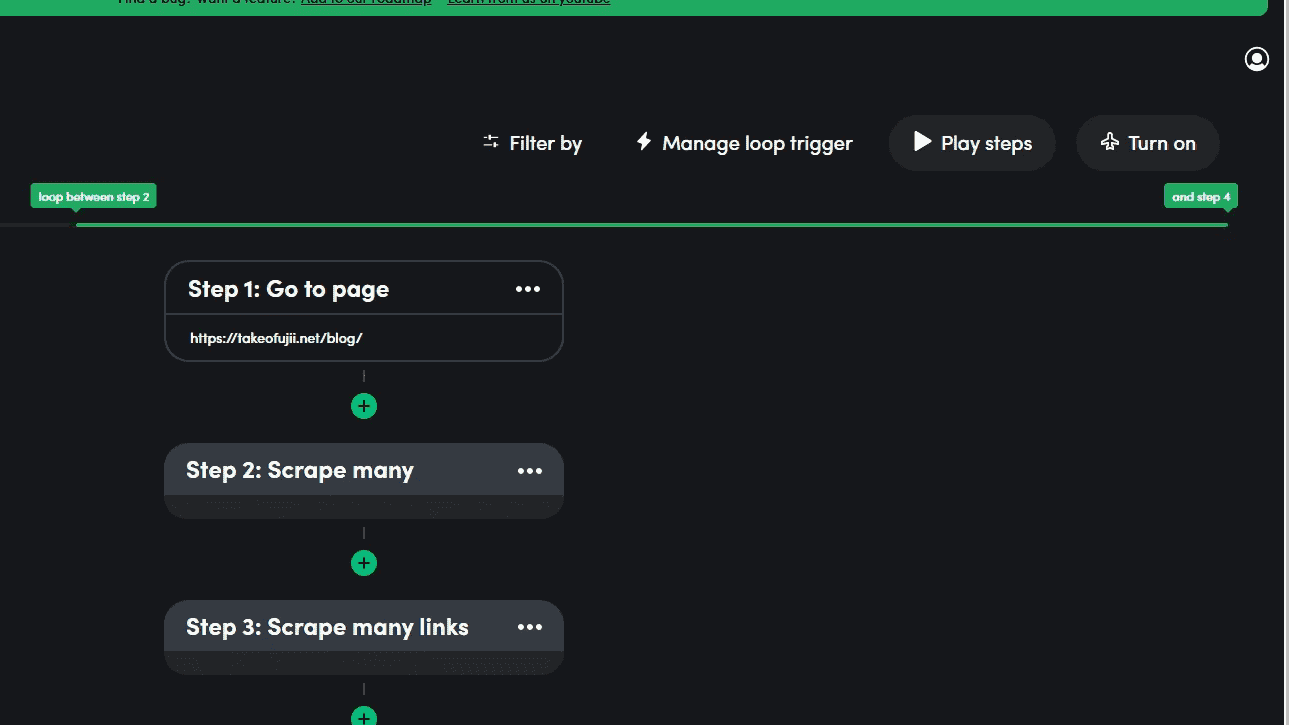Click the Filter by button
Screen dimensions: 1289x725
532,143
